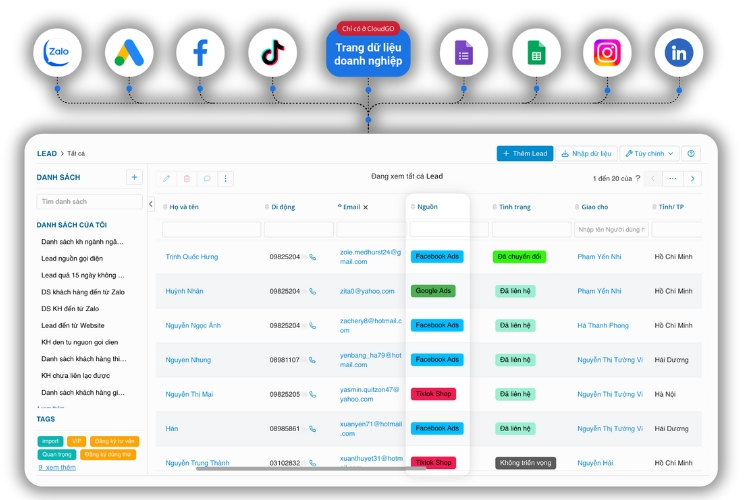
Task: Call Trịnh Quốc Hưng via phone icon
Action: coord(313,257)
